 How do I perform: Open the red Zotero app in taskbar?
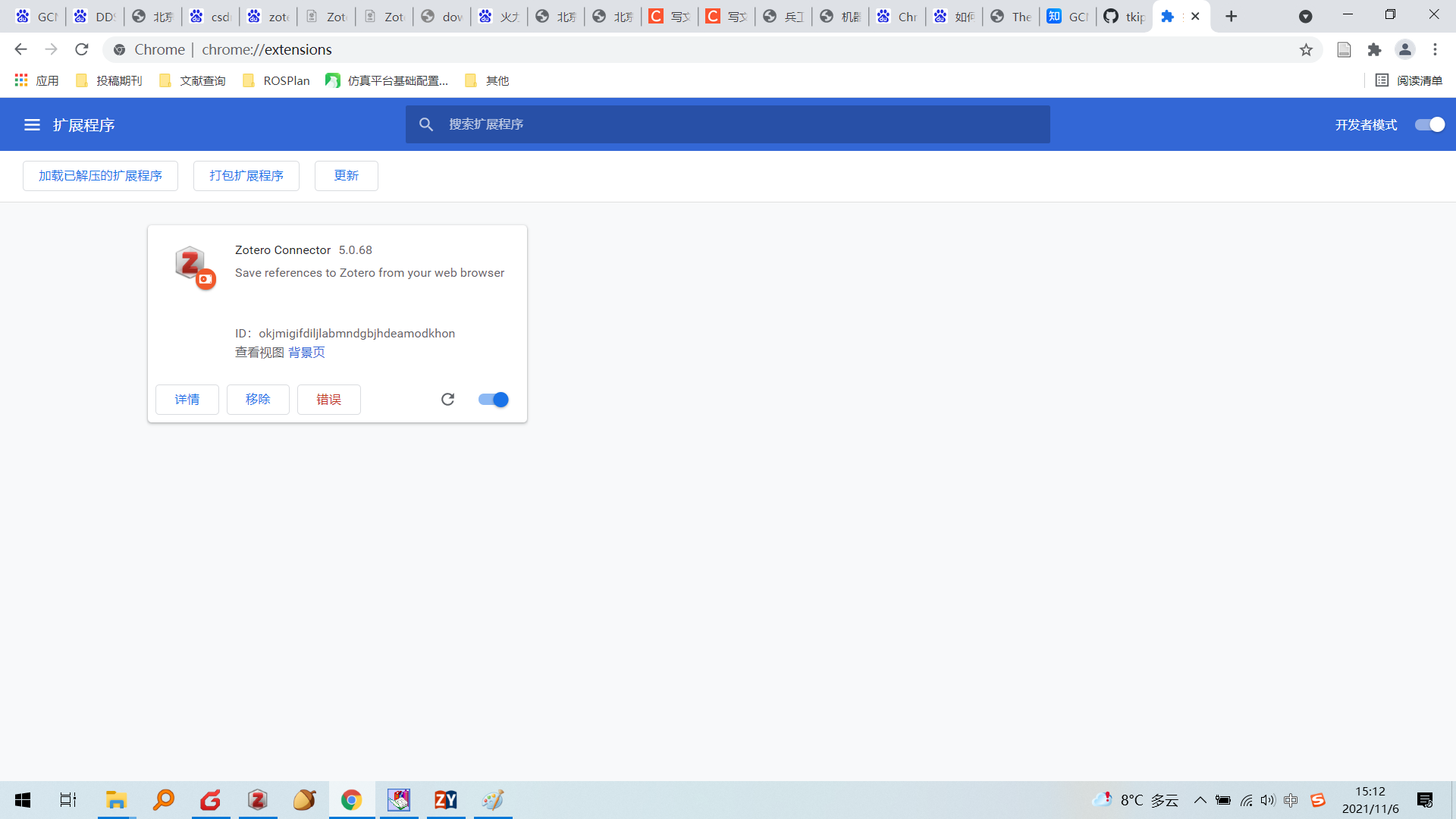pyautogui.click(x=258, y=800)
